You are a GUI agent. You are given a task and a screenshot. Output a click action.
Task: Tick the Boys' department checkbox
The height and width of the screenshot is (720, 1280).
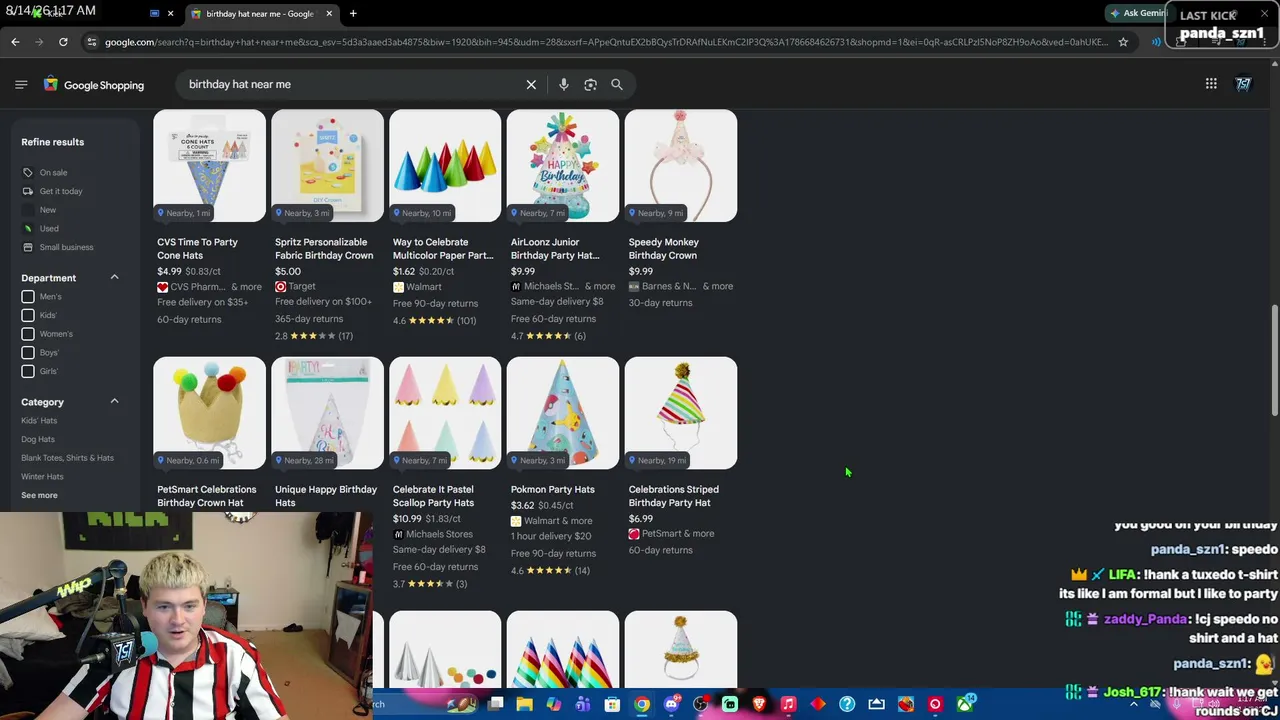28,352
